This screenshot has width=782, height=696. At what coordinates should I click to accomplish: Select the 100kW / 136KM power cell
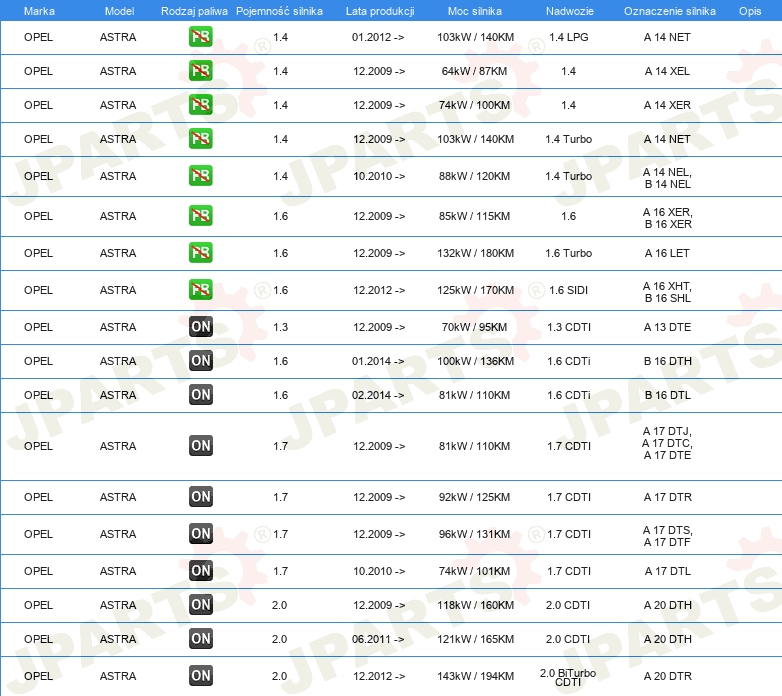pyautogui.click(x=475, y=361)
